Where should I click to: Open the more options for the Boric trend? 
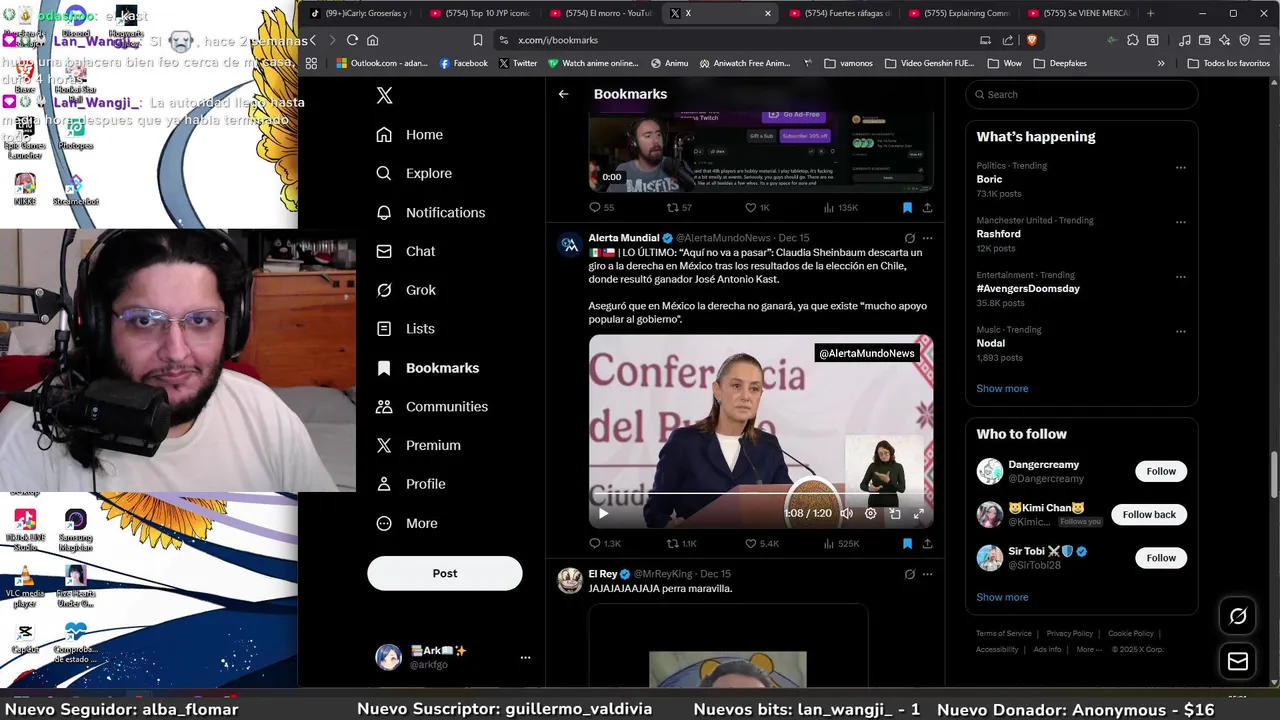(x=1181, y=167)
